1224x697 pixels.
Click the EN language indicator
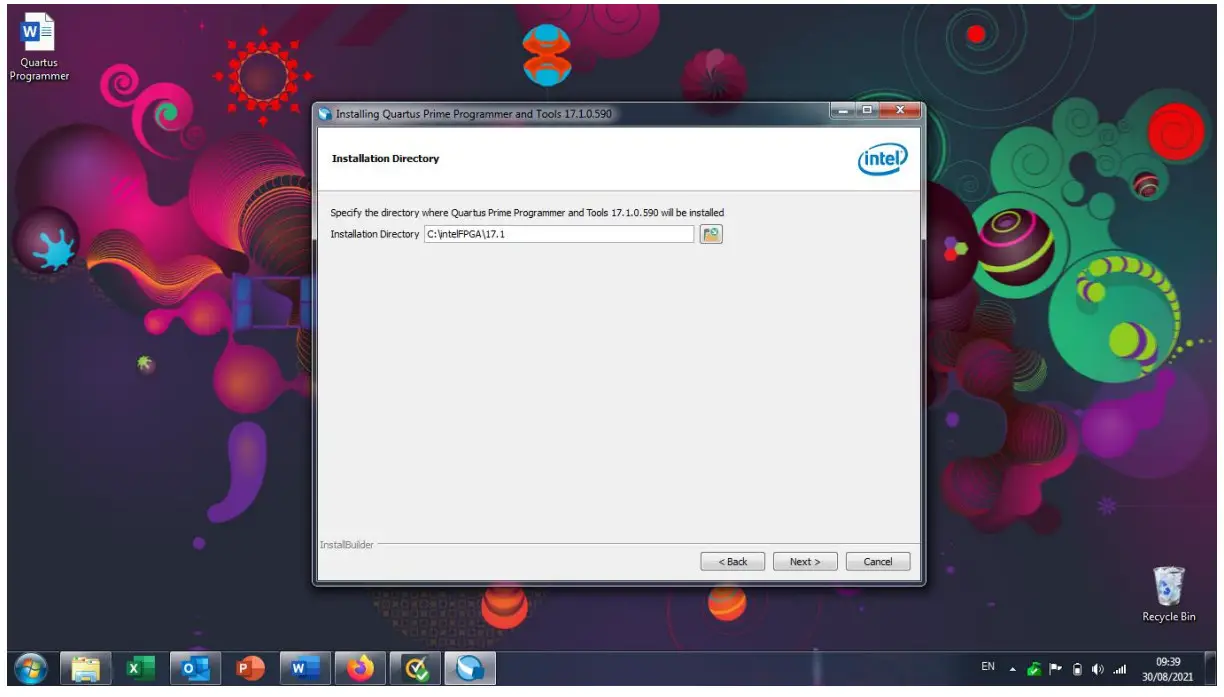point(988,667)
